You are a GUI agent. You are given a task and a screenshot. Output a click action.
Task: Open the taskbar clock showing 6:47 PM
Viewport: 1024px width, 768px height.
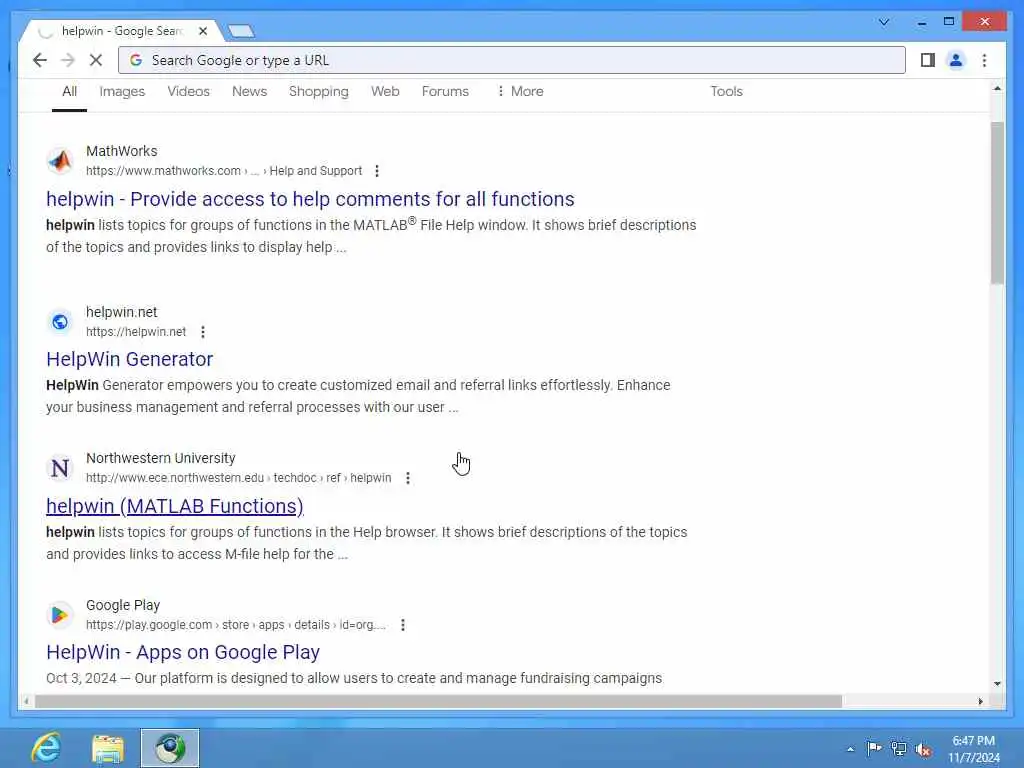coord(973,749)
